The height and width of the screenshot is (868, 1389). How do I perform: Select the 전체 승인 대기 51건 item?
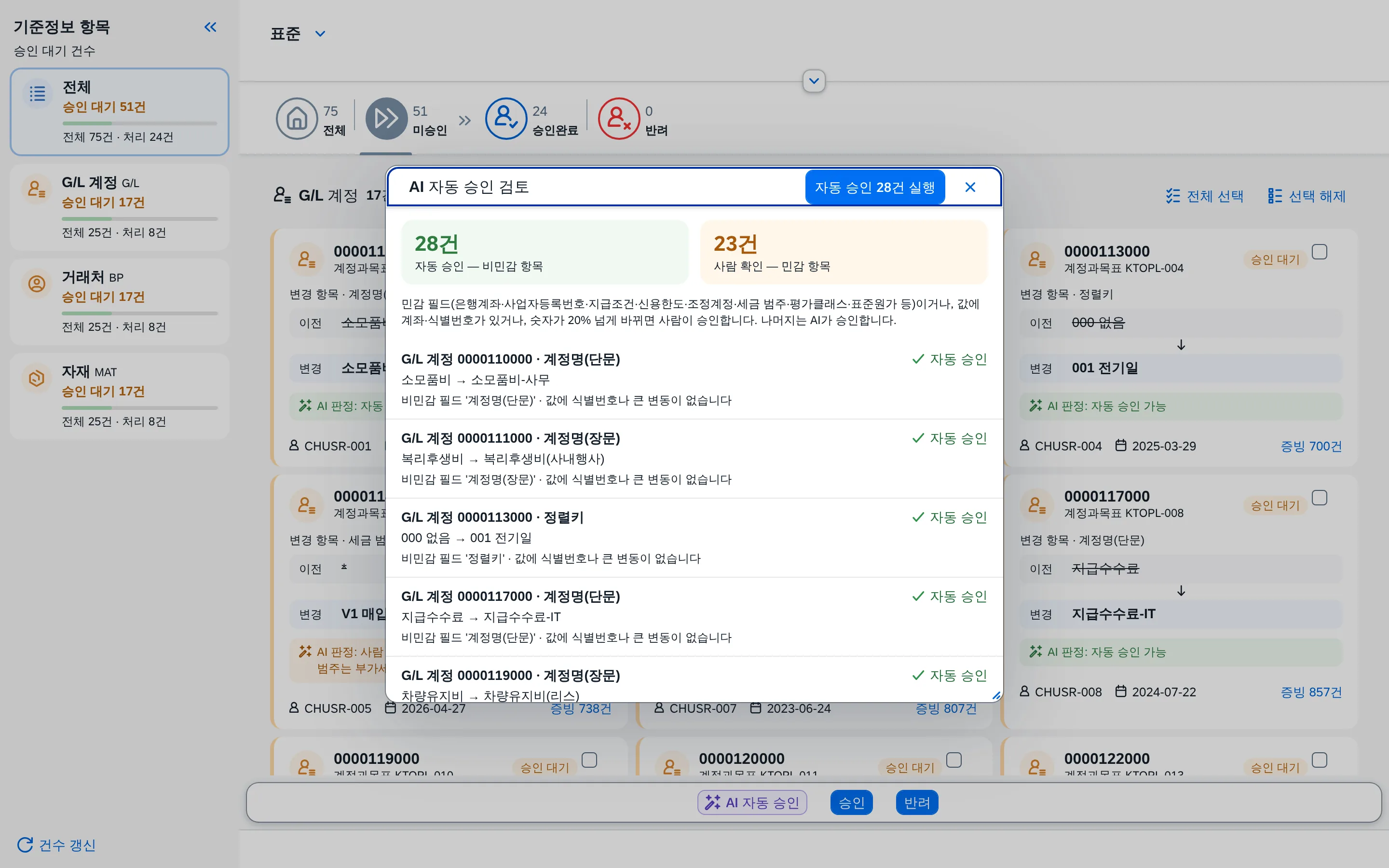[x=120, y=112]
